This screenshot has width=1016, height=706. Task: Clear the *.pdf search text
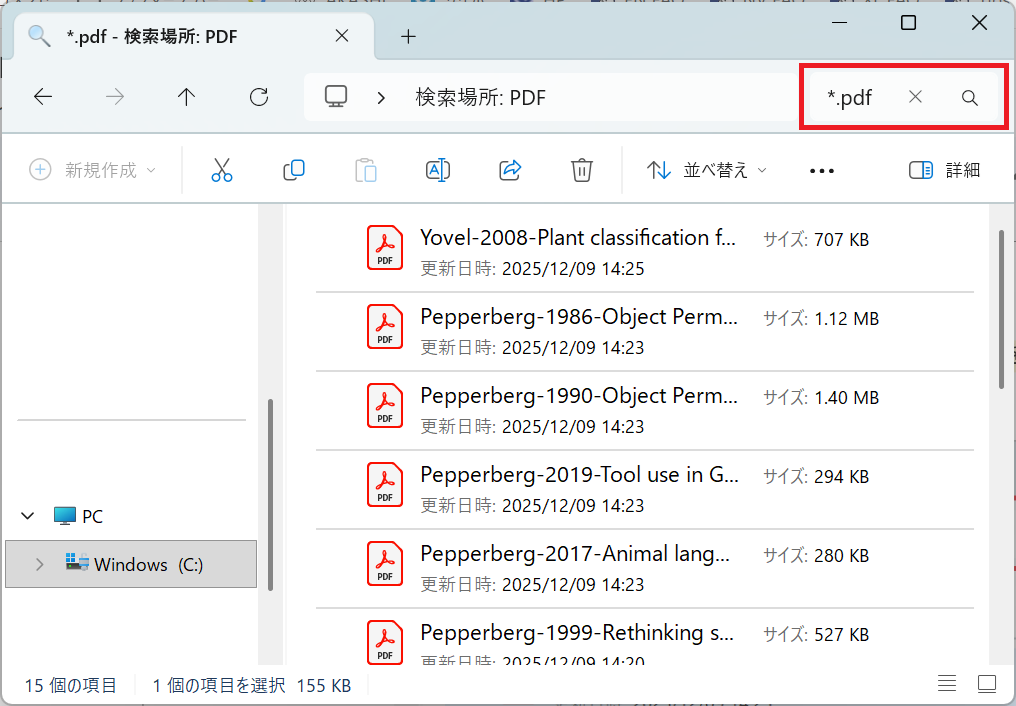(x=915, y=97)
